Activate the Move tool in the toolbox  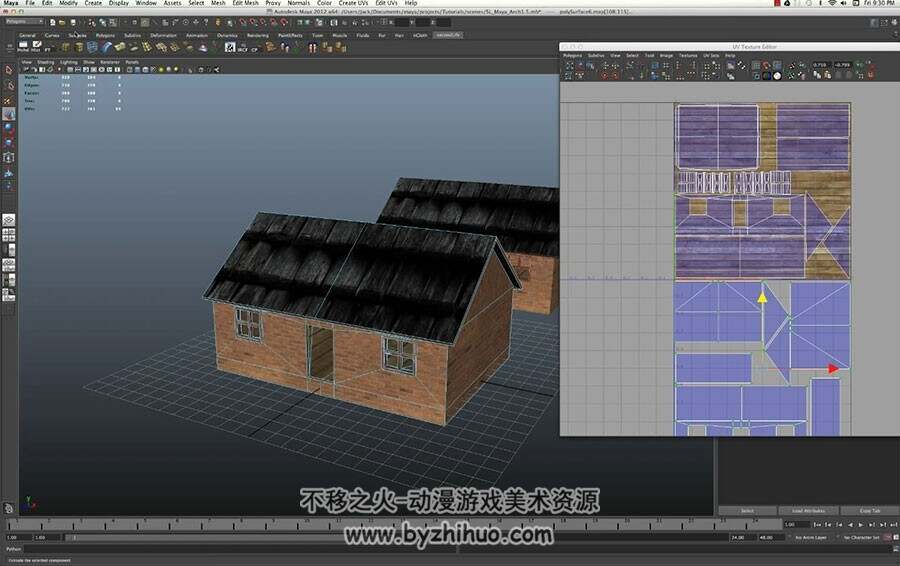pos(9,114)
